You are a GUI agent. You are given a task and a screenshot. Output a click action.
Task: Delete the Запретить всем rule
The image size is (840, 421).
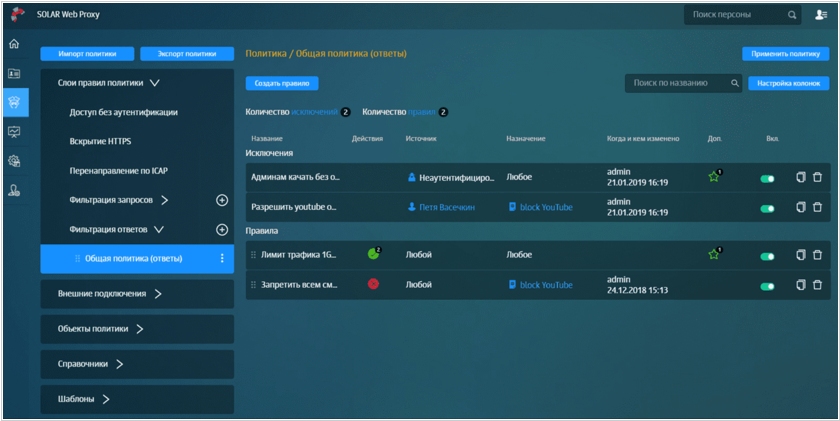818,284
